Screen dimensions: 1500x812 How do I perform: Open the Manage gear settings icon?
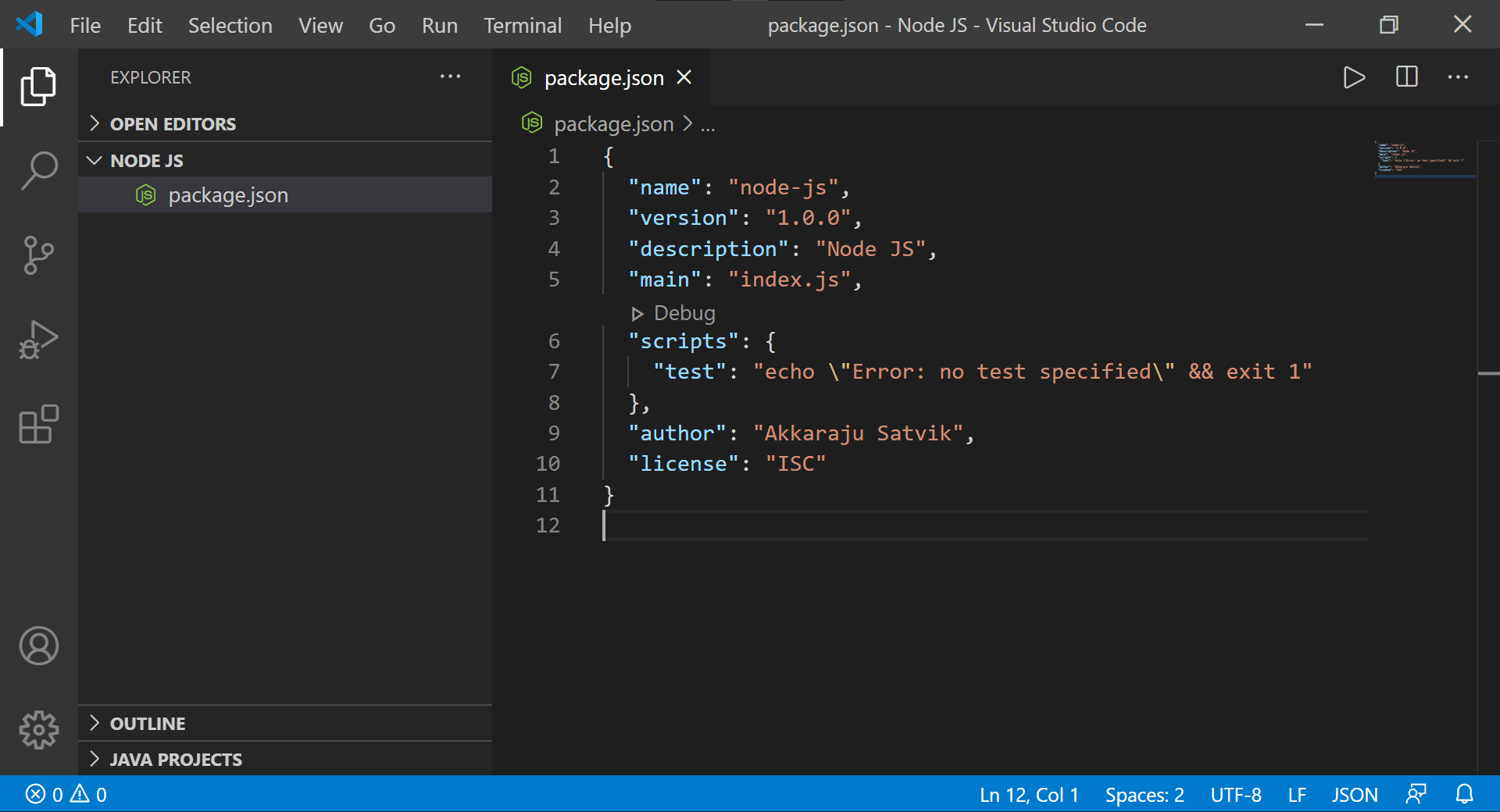tap(38, 730)
